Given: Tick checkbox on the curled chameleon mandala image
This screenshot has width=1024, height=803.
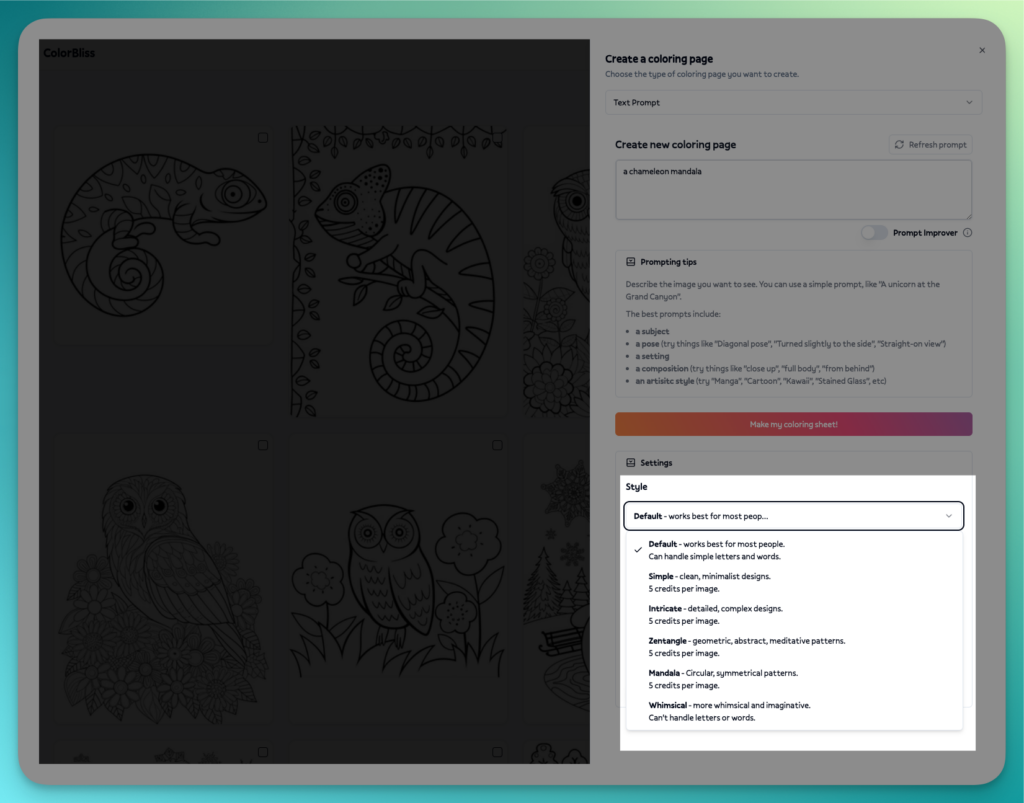Looking at the screenshot, I should point(263,138).
